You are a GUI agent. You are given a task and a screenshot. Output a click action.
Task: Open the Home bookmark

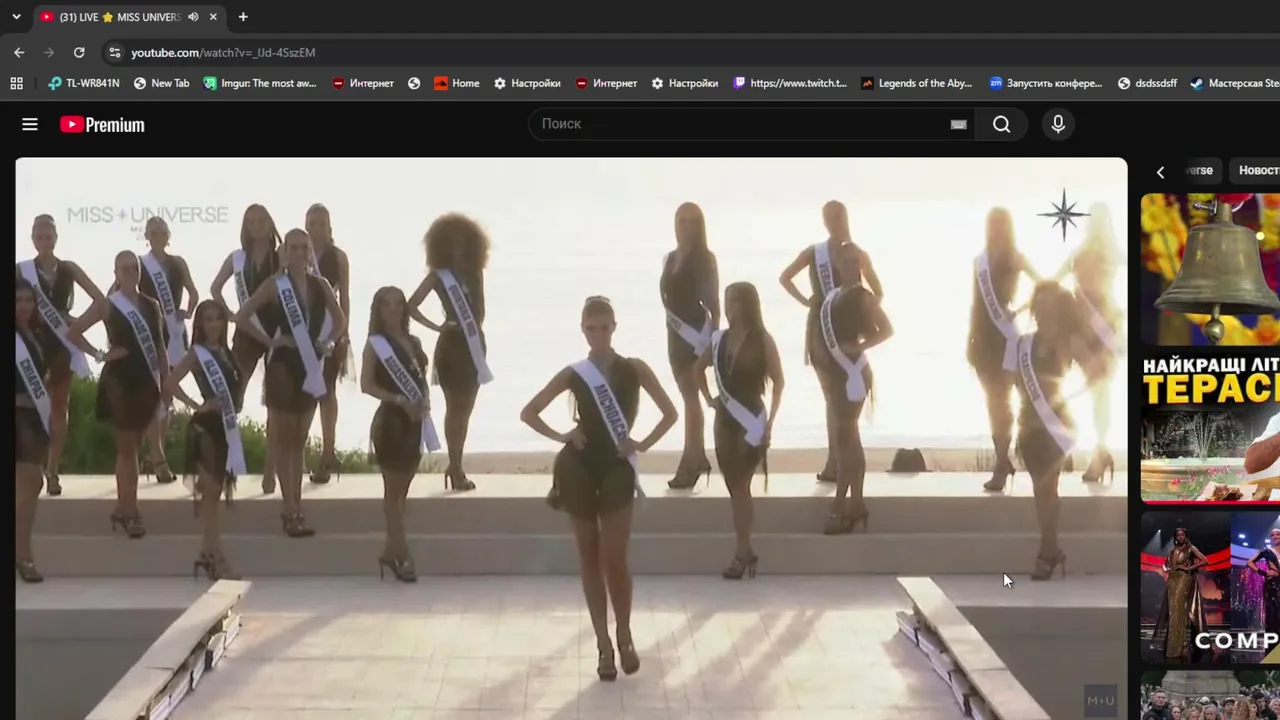pyautogui.click(x=457, y=83)
